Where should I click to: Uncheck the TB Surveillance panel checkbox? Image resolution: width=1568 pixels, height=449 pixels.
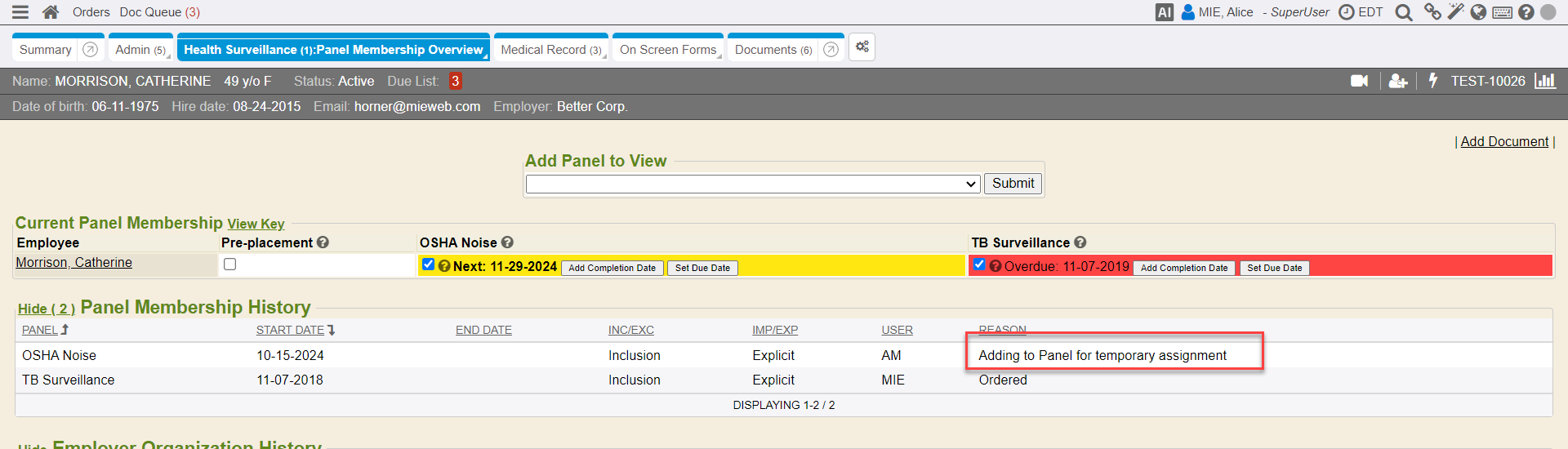tap(979, 265)
